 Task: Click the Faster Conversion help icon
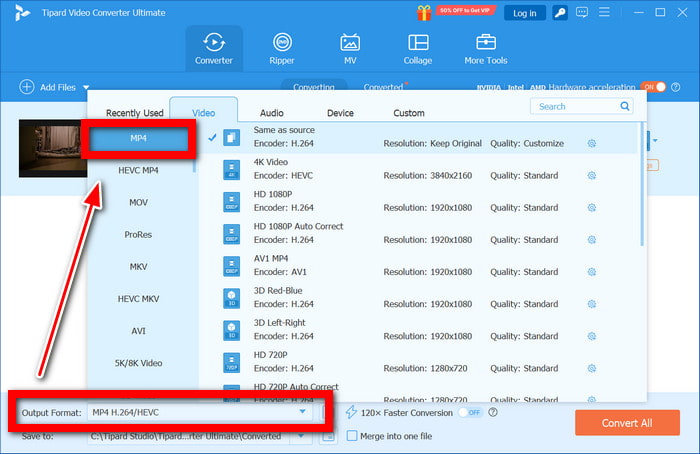(x=492, y=412)
